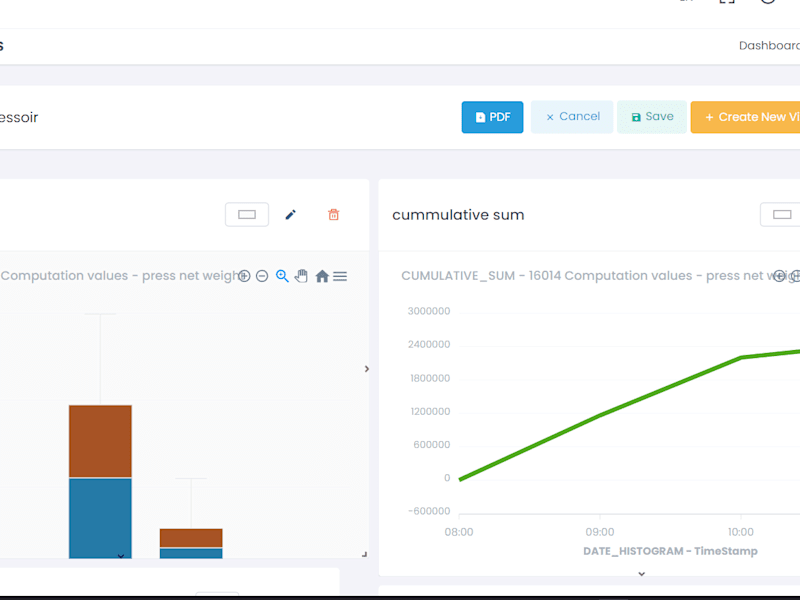Expand the right chevron on bar chart panel
Viewport: 800px width, 600px height.
pyautogui.click(x=367, y=369)
